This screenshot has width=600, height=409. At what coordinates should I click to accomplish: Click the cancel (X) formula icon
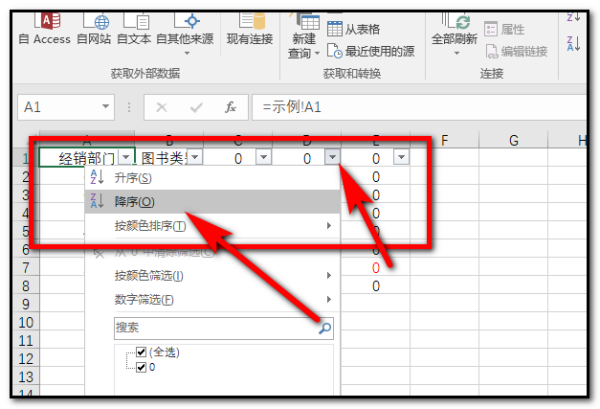[x=162, y=108]
